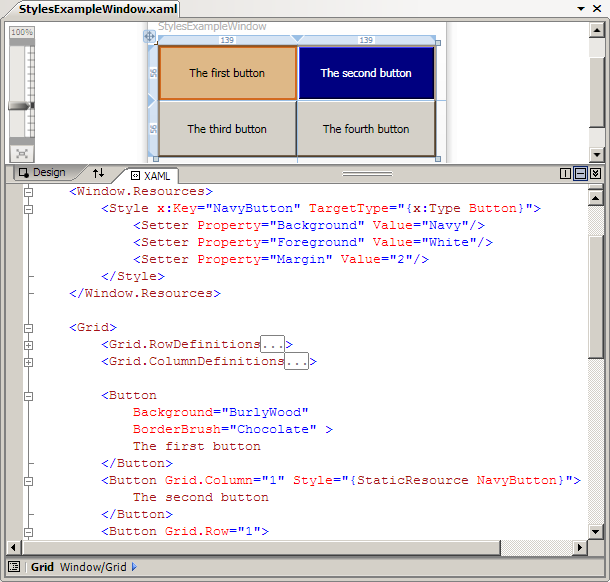Screen dimensions: 610x582
Task: Click the collapsed RowDefinitions ellipsis box
Action: [x=272, y=344]
